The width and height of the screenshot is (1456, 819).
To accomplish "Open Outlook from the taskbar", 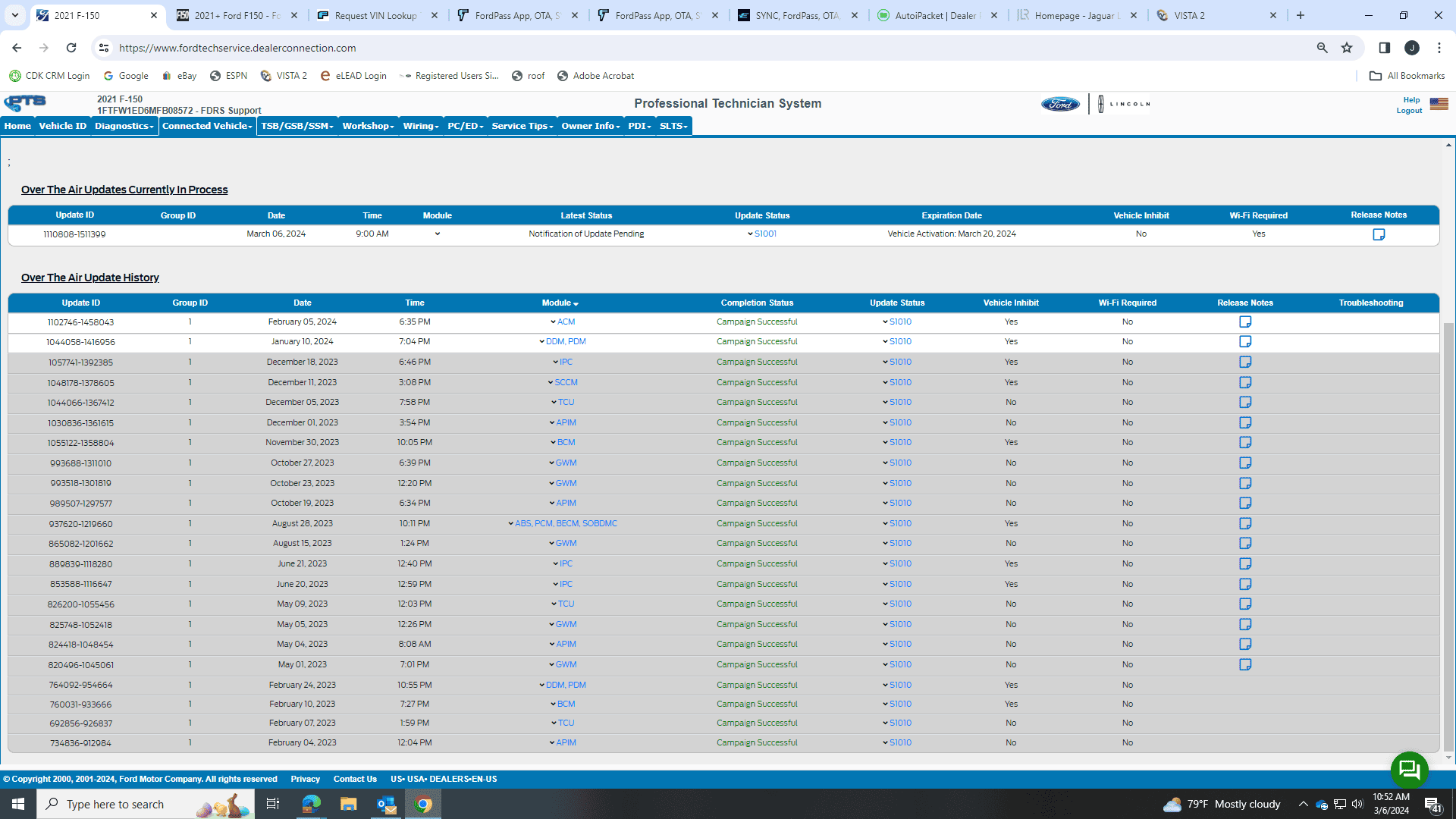I will click(386, 804).
